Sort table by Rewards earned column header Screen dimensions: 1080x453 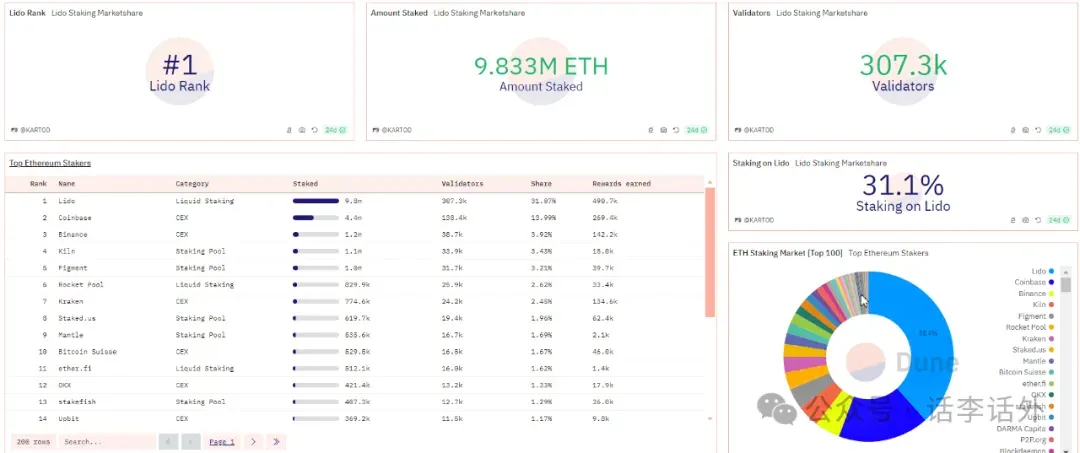(x=621, y=184)
